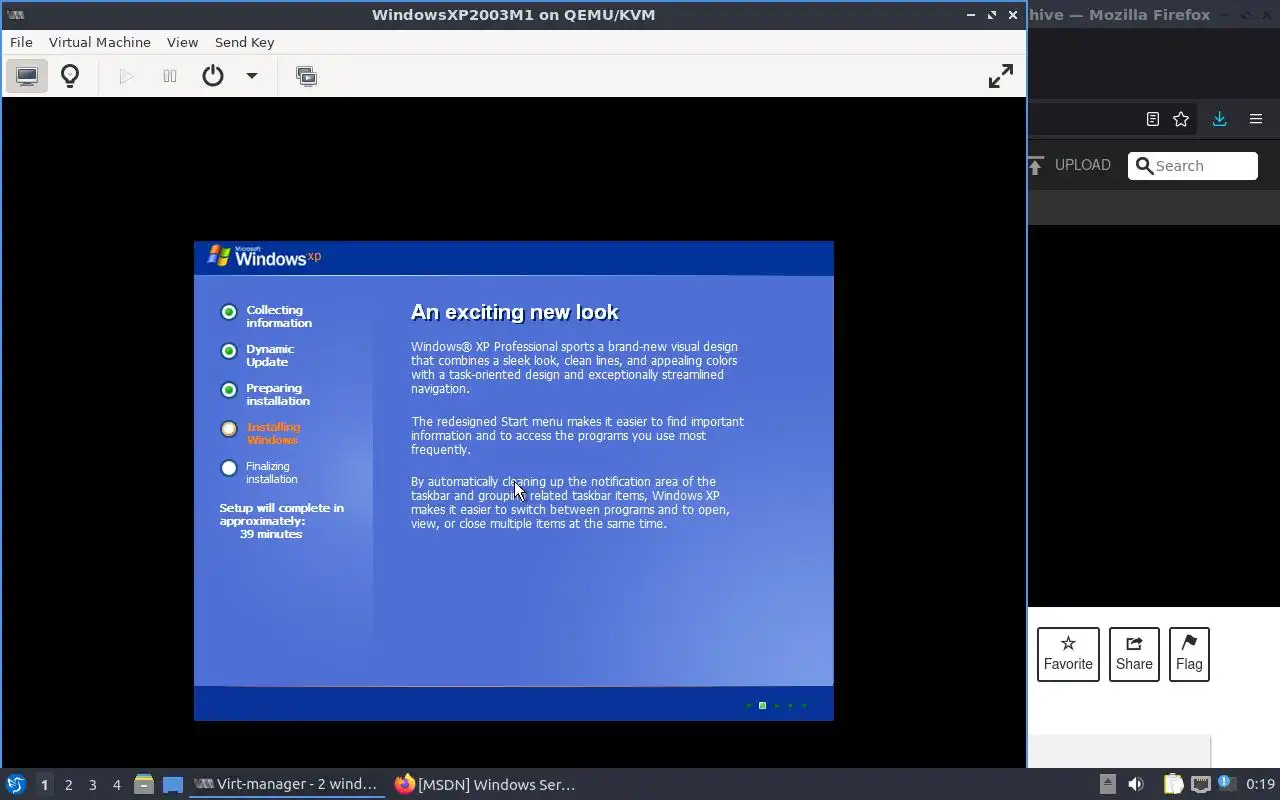The height and width of the screenshot is (800, 1280).
Task: Select Virt-manager taskbar entry
Action: point(286,785)
